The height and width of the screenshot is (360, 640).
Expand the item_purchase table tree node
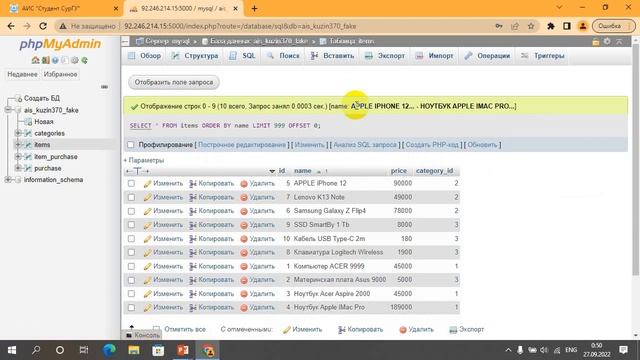pos(18,156)
